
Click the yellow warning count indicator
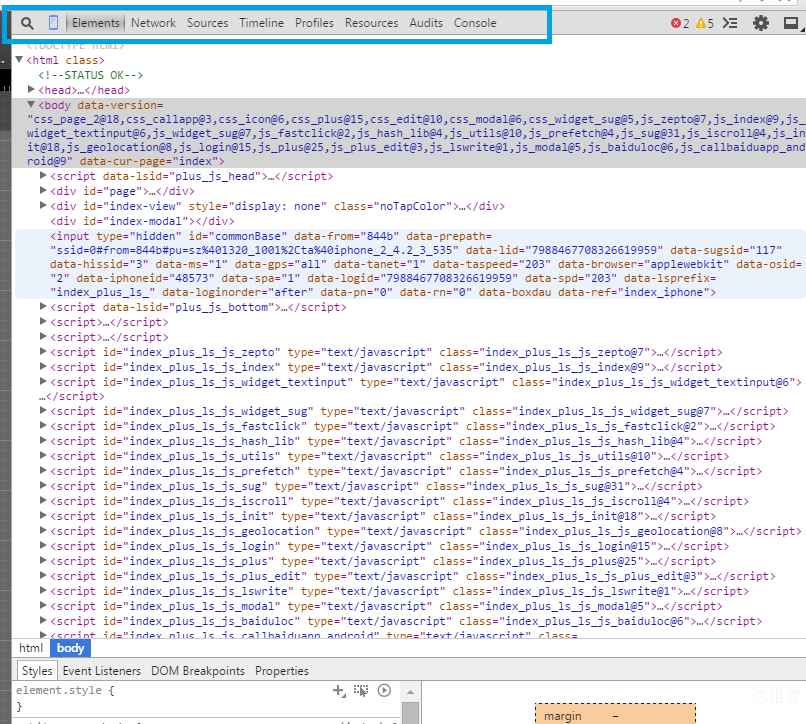click(x=705, y=23)
